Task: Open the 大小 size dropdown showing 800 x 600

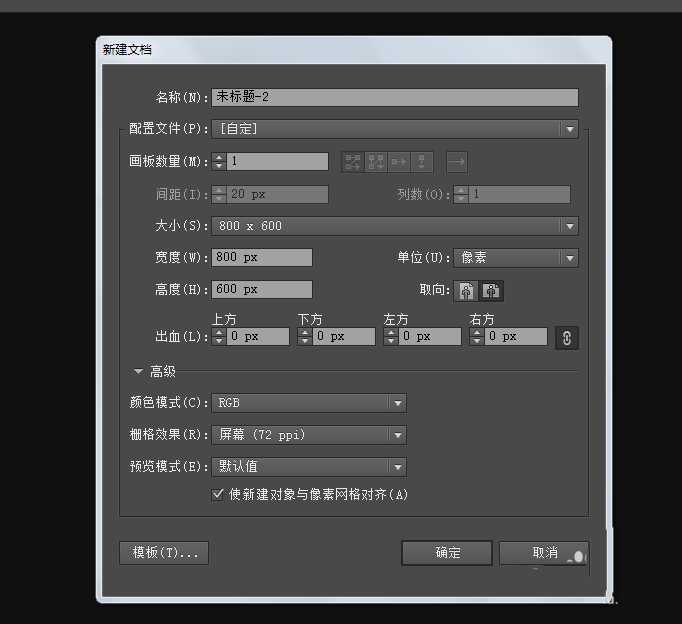Action: pyautogui.click(x=568, y=226)
